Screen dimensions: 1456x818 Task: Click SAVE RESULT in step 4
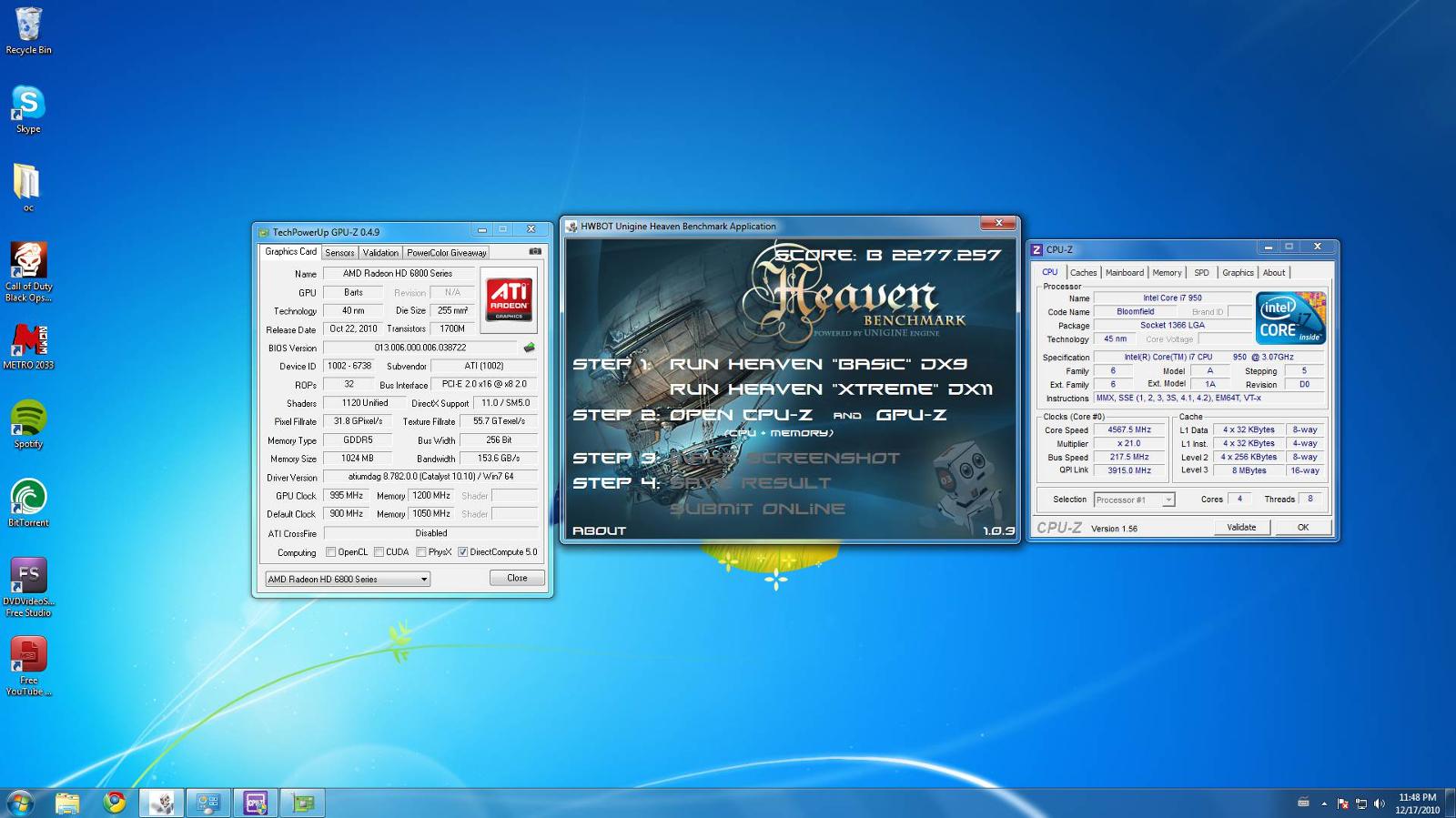[x=750, y=483]
